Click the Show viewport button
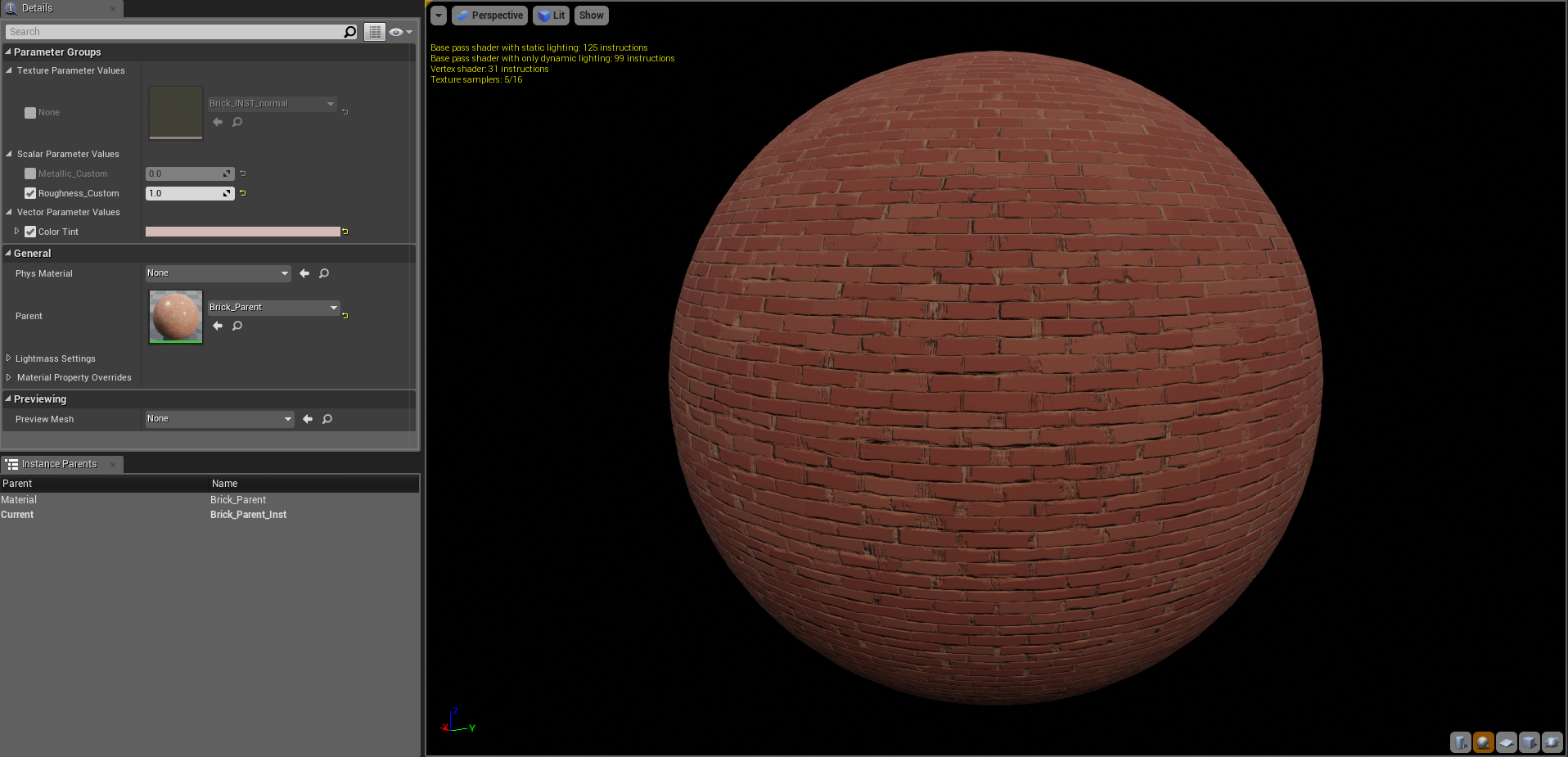1568x757 pixels. coord(591,16)
